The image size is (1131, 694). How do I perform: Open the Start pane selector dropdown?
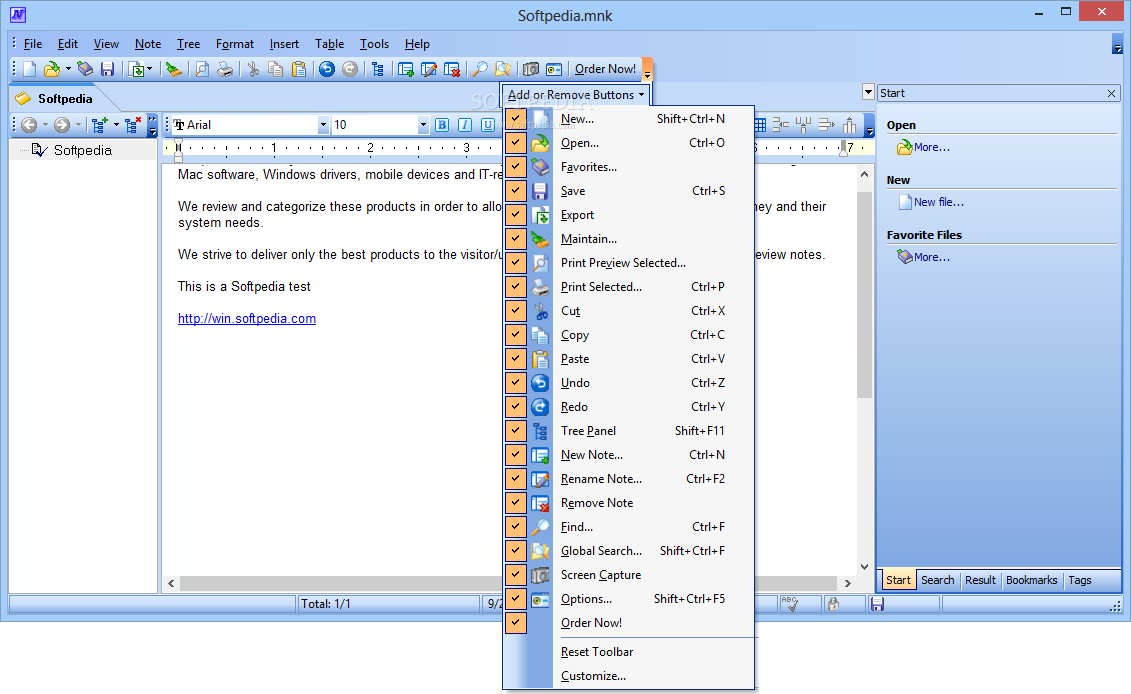point(868,92)
